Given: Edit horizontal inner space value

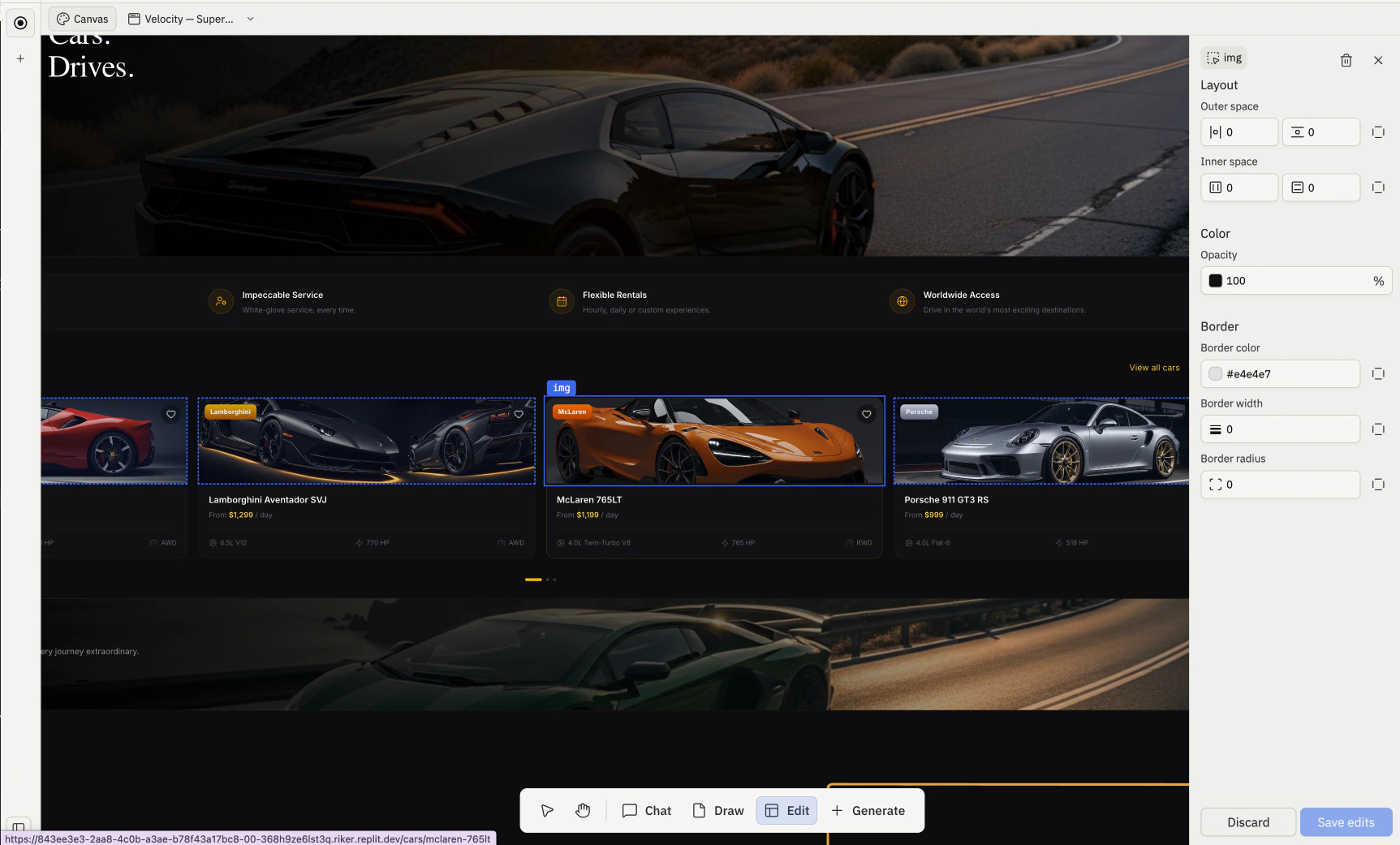Looking at the screenshot, I should (1239, 188).
